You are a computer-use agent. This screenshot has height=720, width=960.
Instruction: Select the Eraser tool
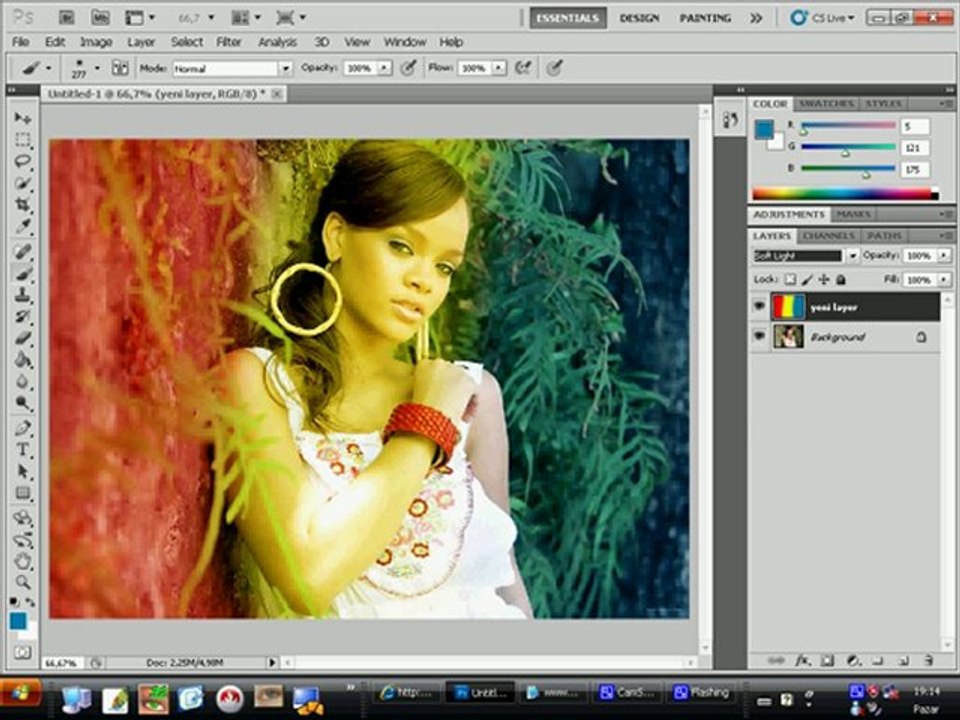[x=23, y=337]
